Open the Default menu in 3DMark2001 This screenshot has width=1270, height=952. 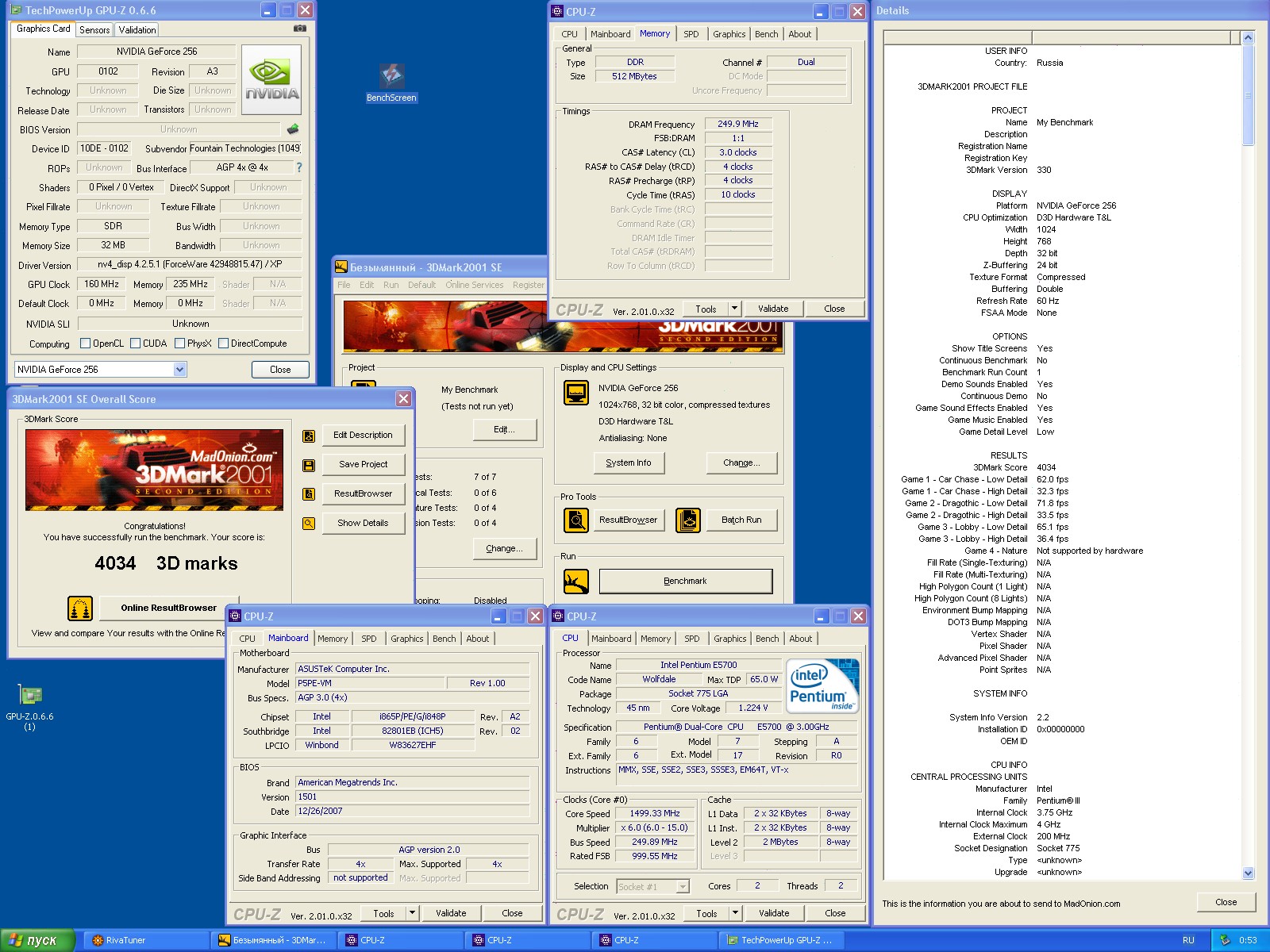(421, 285)
